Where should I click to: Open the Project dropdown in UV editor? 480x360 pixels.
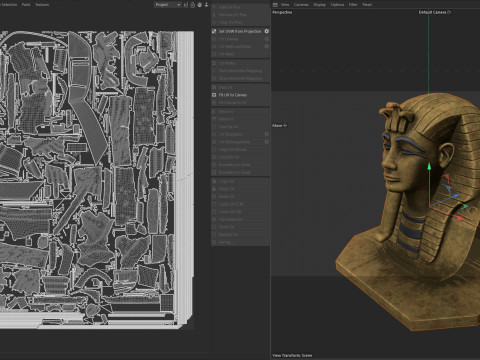[x=168, y=5]
